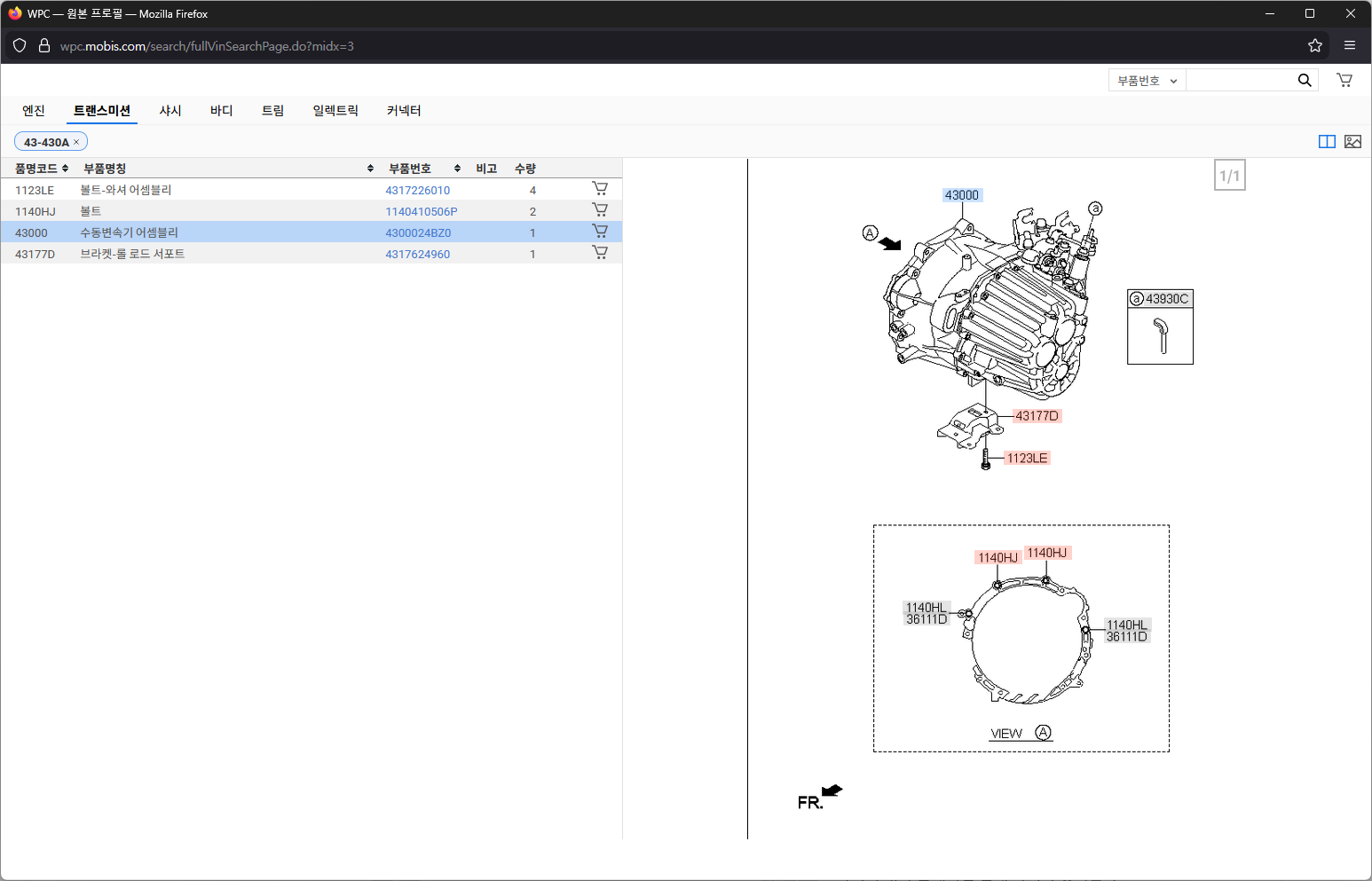Open the 부품번호 search type dropdown
The image size is (1372, 881).
tap(1147, 81)
